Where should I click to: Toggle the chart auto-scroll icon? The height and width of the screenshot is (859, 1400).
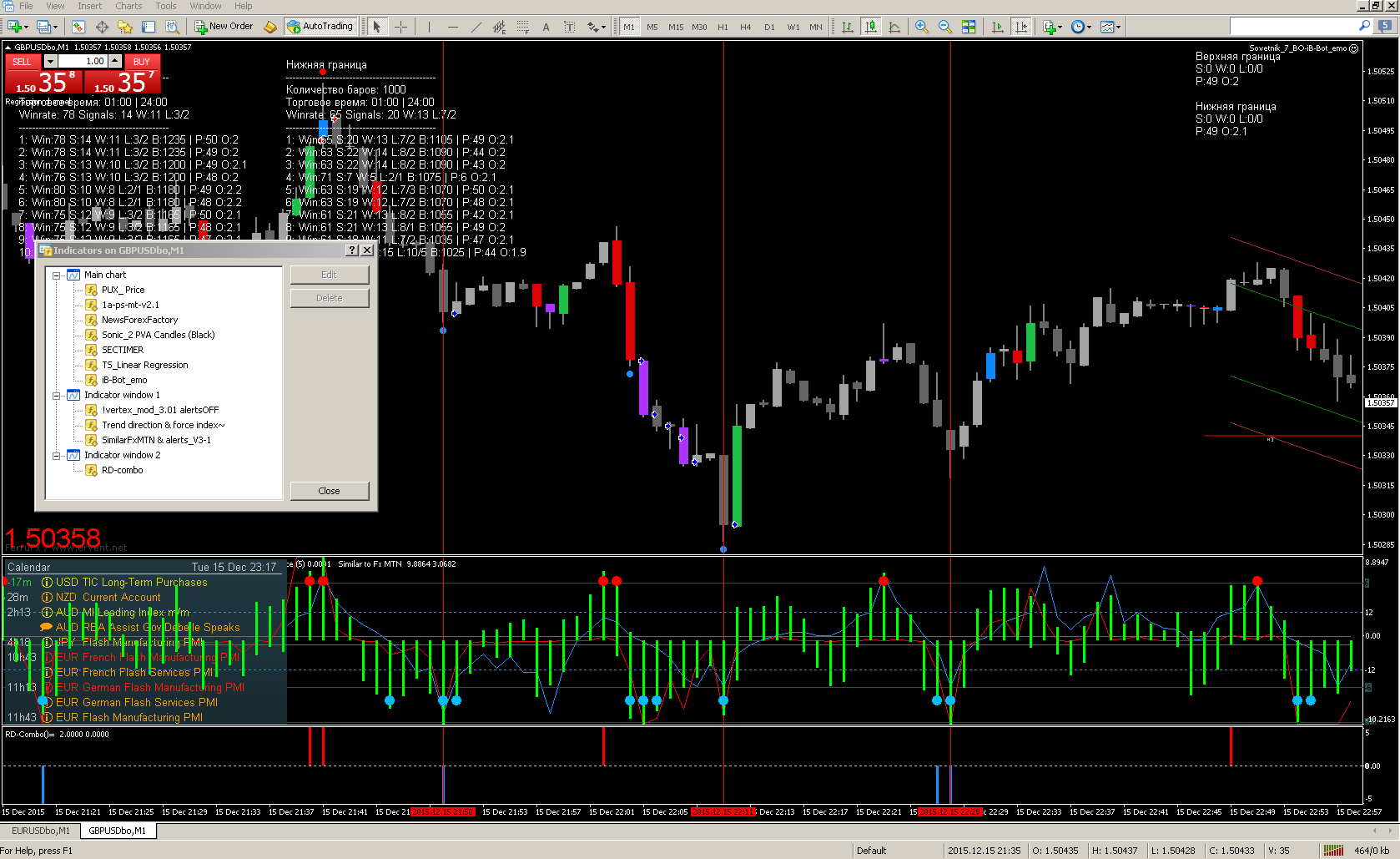[x=998, y=27]
